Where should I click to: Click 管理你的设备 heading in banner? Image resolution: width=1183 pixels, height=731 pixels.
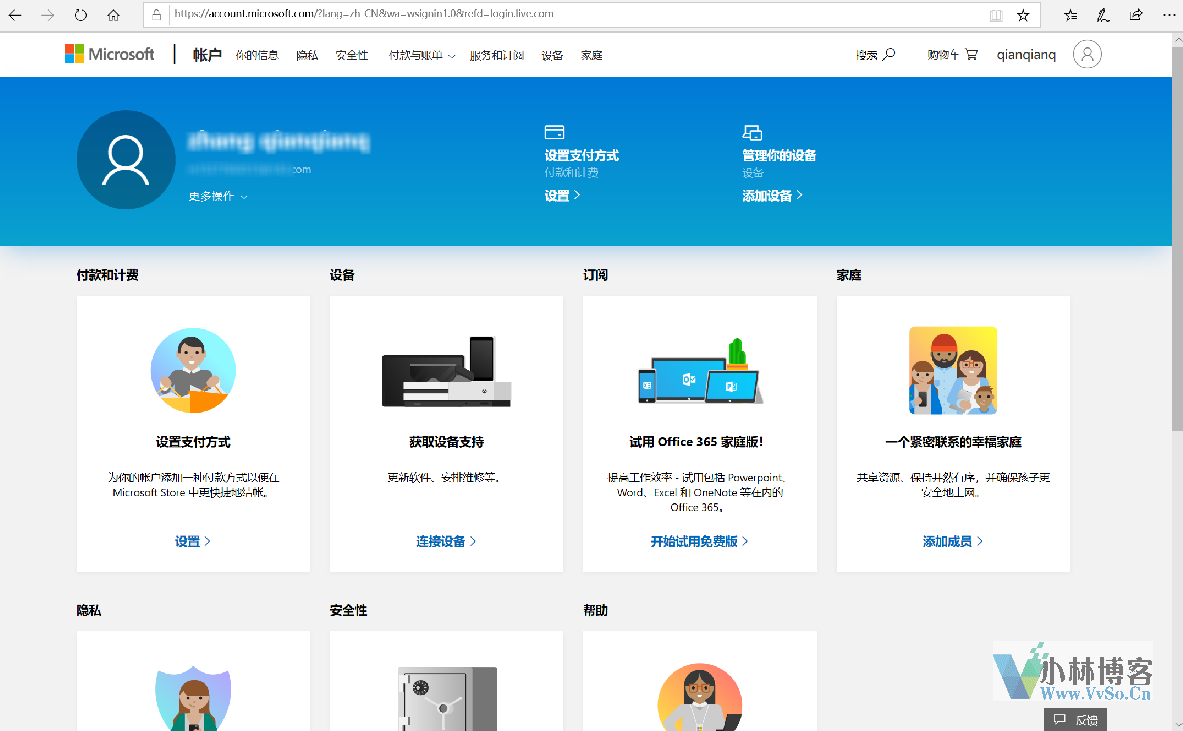tap(779, 155)
